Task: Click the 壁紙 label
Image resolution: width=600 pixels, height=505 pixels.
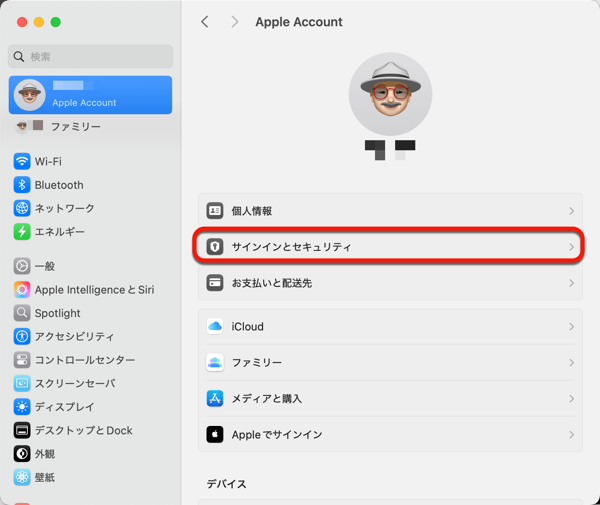Action: tap(45, 477)
